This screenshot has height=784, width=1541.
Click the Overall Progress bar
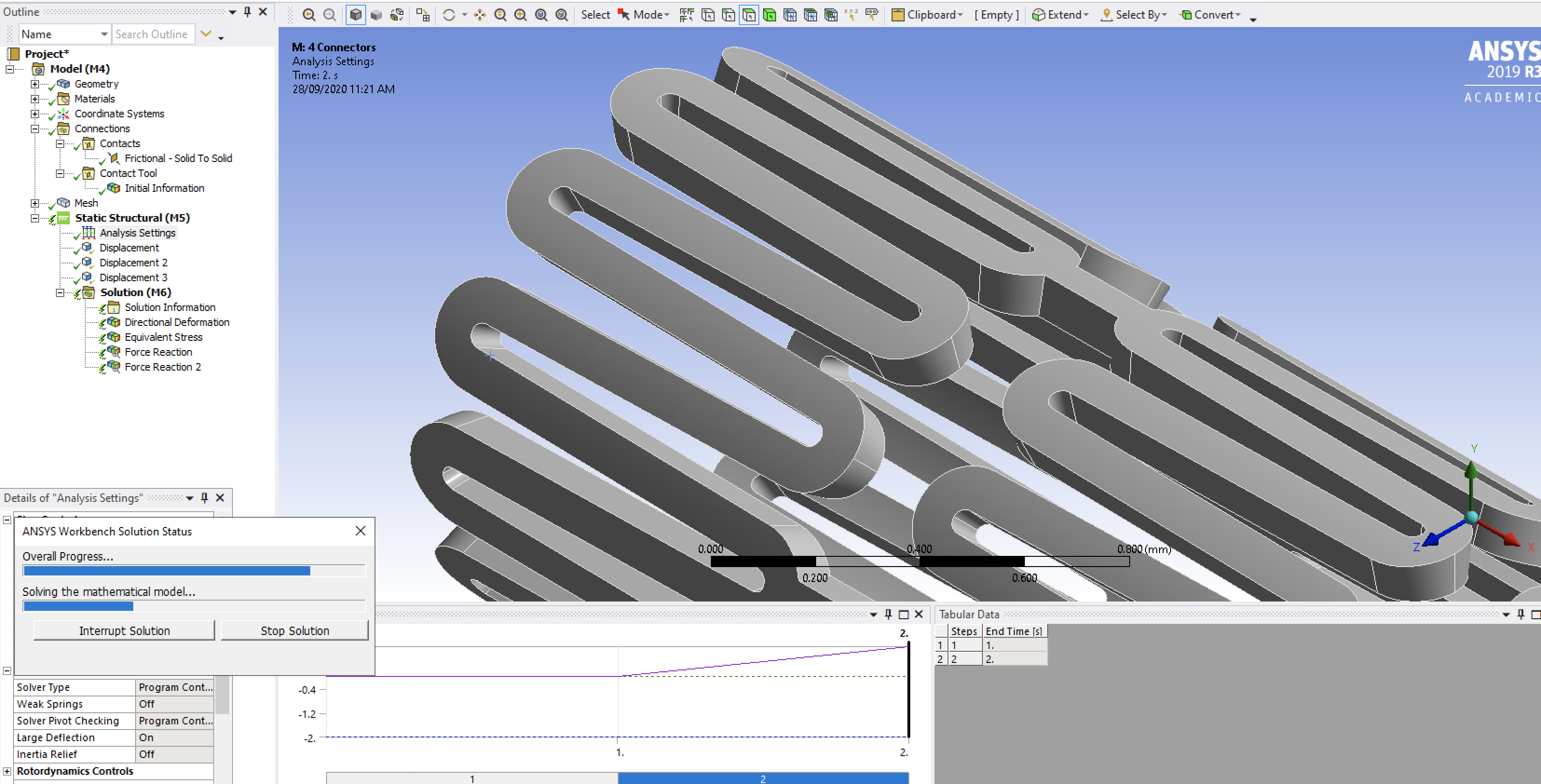pos(194,570)
